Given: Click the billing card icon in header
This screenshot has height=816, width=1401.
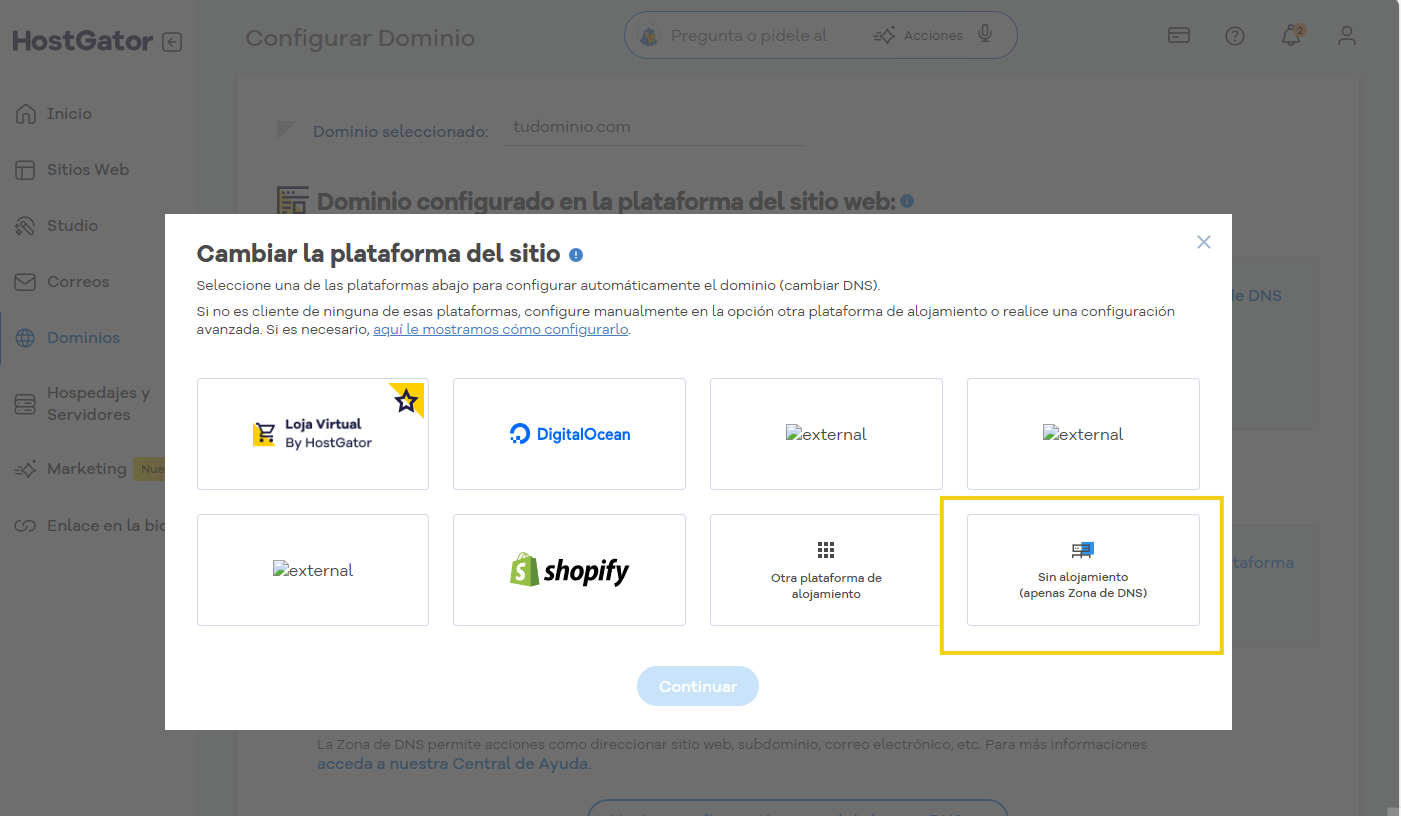Looking at the screenshot, I should pos(1179,36).
